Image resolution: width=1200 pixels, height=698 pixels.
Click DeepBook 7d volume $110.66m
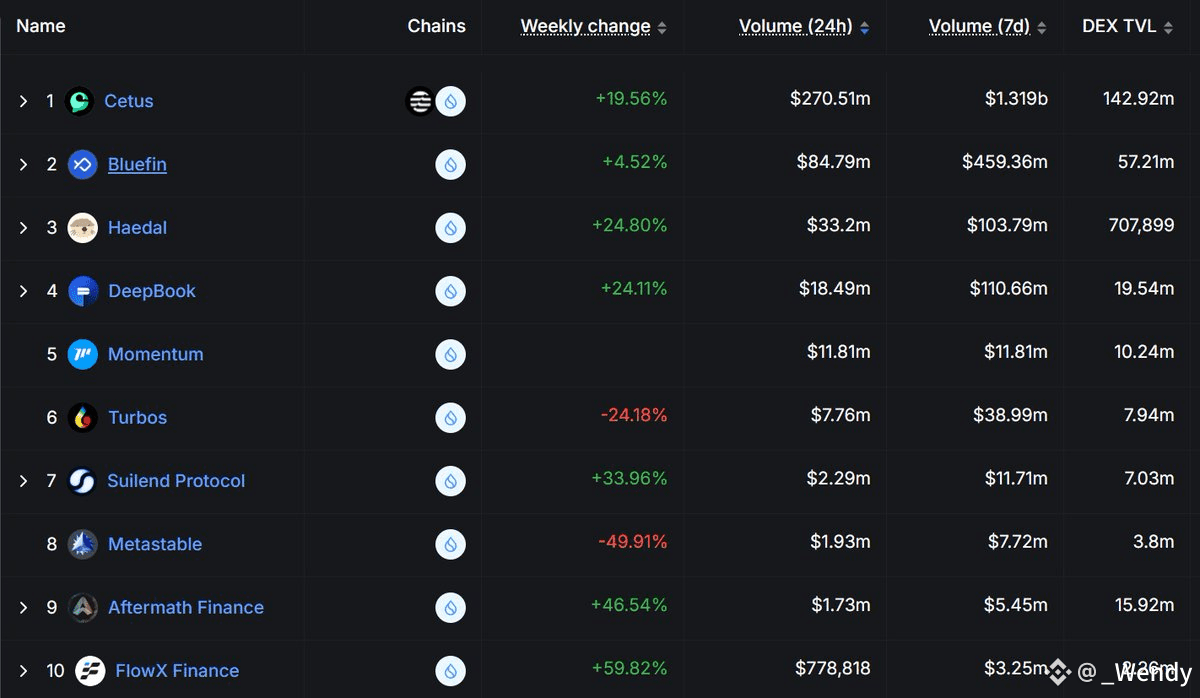click(x=1009, y=288)
